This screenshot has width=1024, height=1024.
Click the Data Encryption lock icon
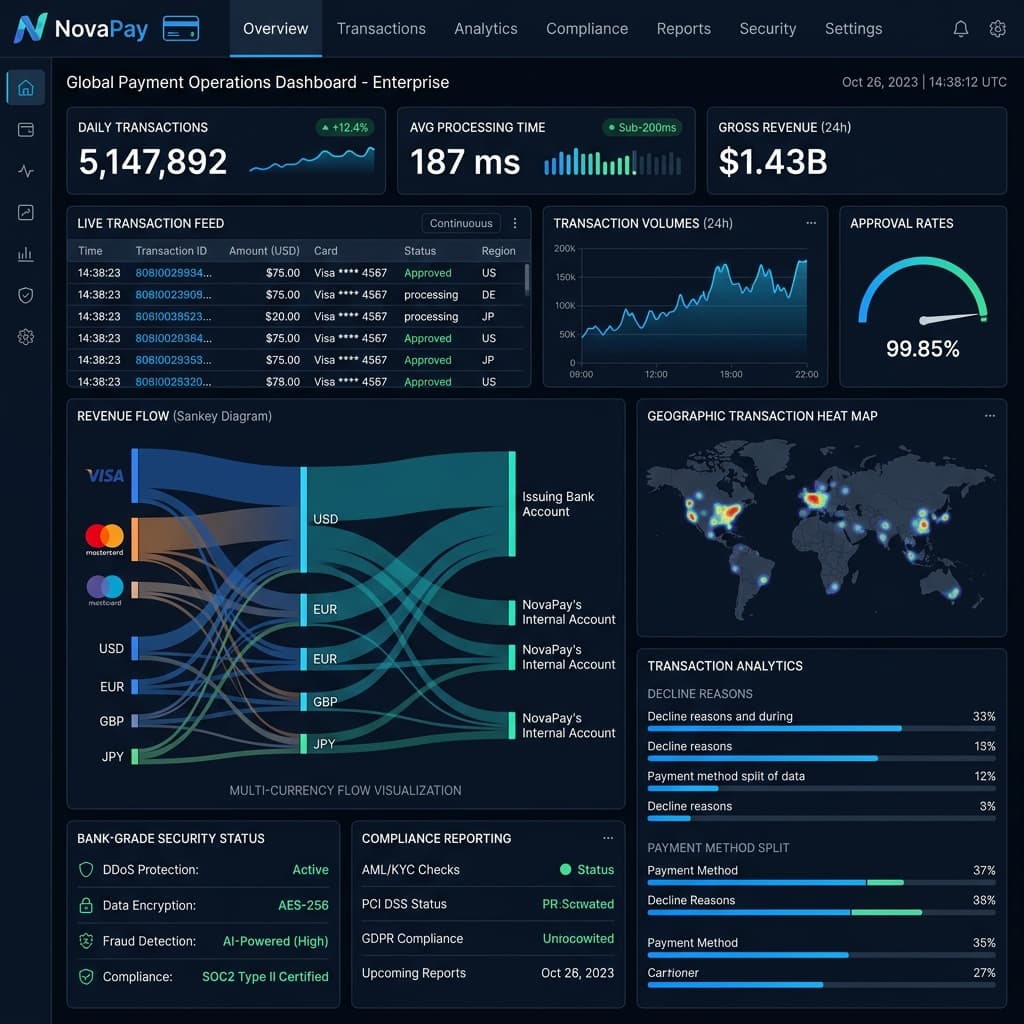(x=86, y=905)
